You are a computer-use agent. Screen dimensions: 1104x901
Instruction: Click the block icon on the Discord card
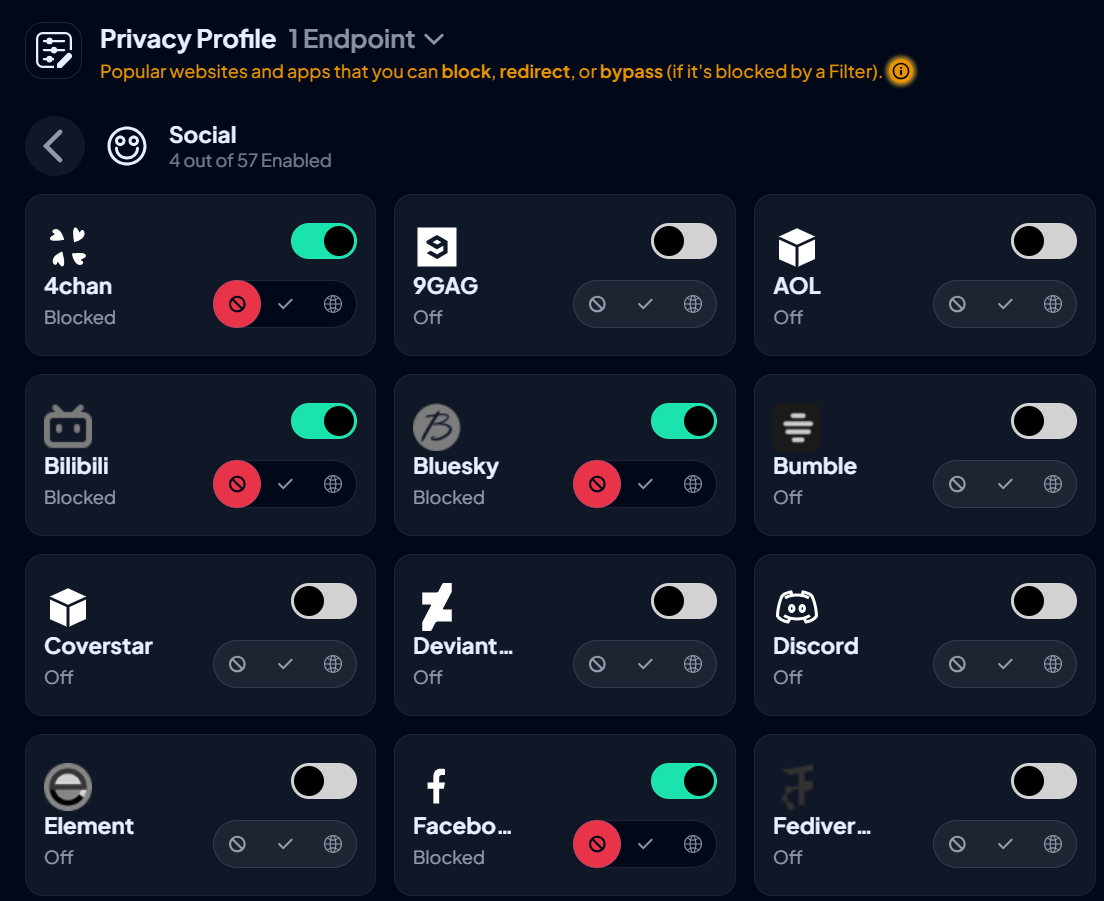coord(957,663)
